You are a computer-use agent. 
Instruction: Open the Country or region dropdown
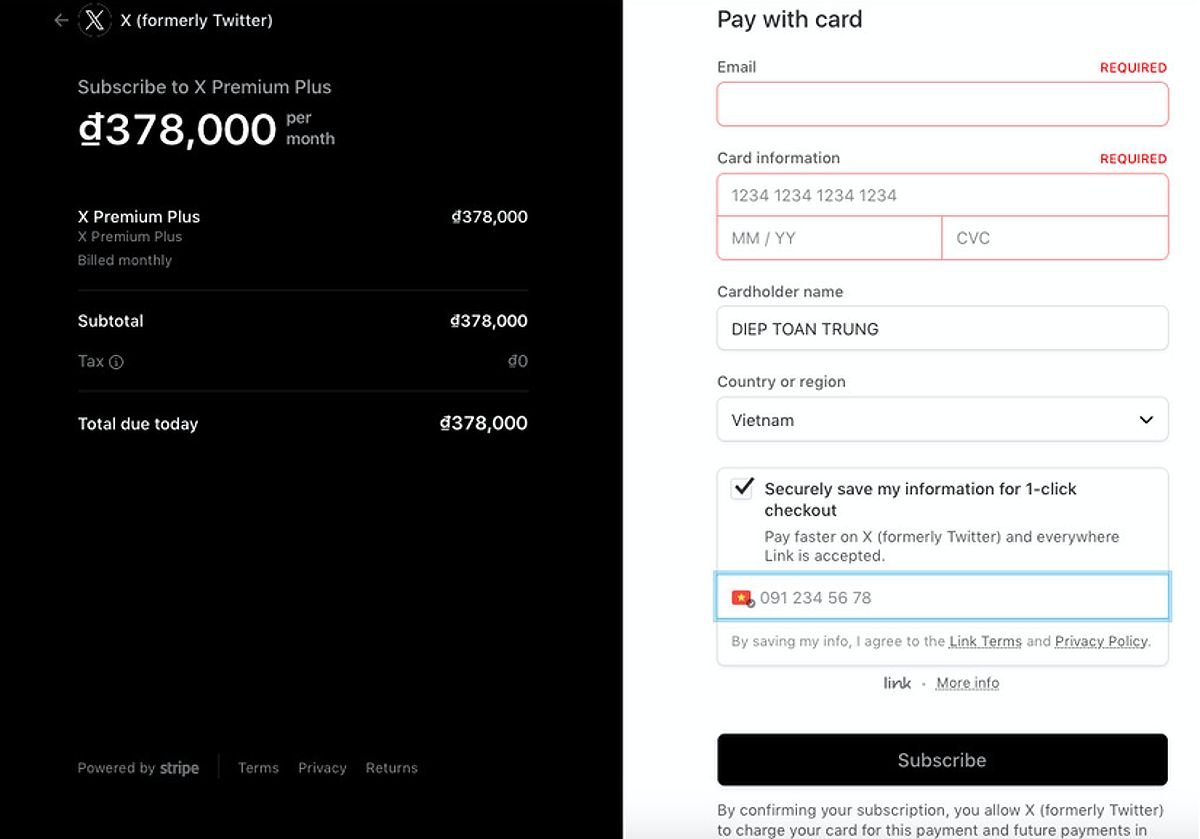click(x=942, y=420)
